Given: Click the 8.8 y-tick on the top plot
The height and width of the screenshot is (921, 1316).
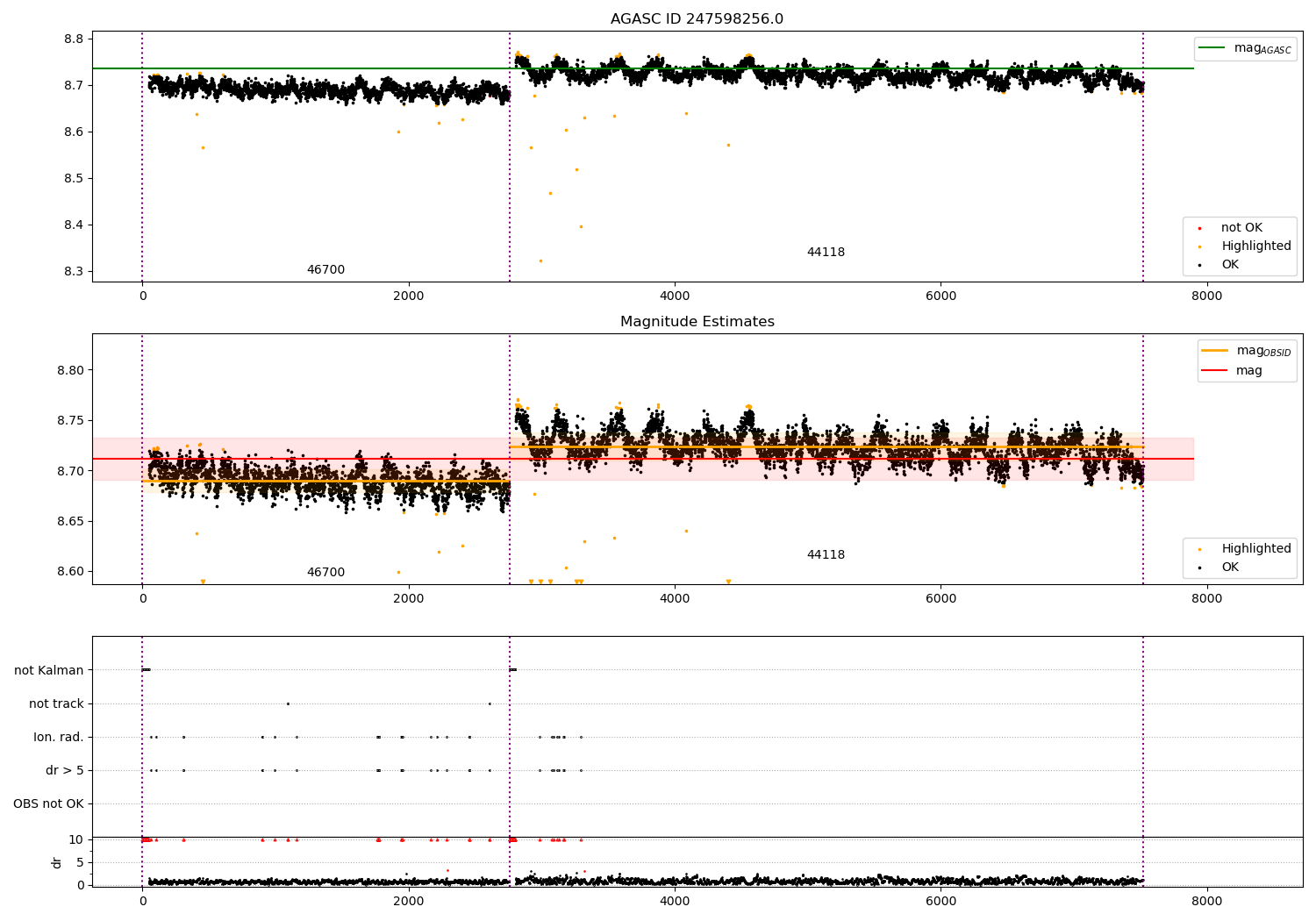Looking at the screenshot, I should pos(74,39).
